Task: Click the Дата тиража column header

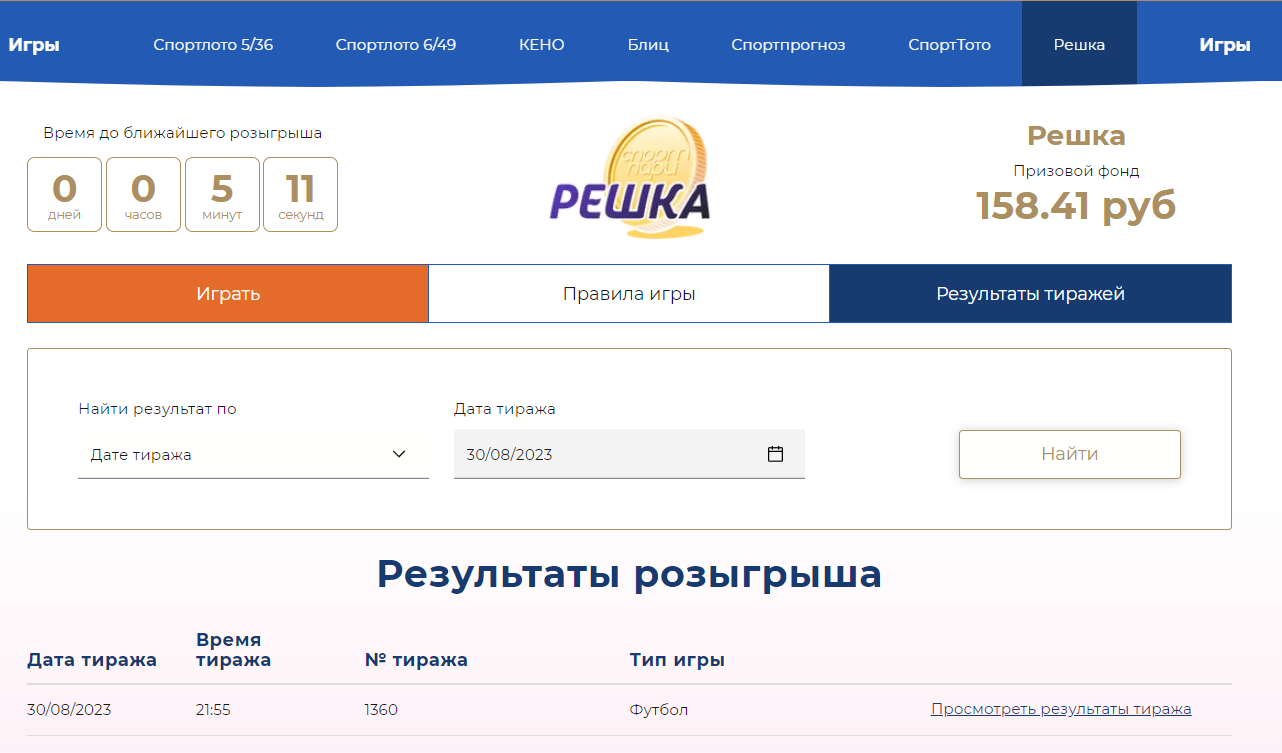Action: coord(92,660)
